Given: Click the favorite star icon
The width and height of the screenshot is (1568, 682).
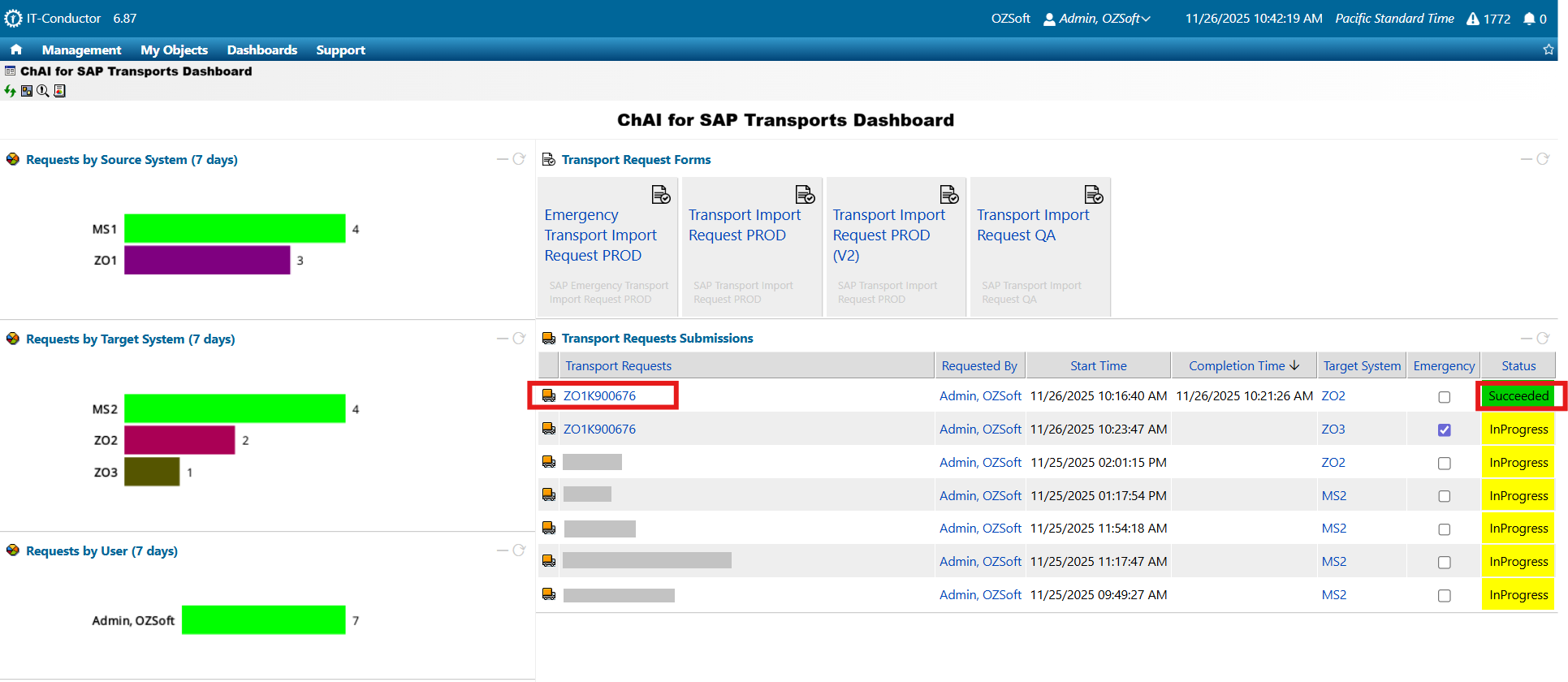Looking at the screenshot, I should [1549, 50].
